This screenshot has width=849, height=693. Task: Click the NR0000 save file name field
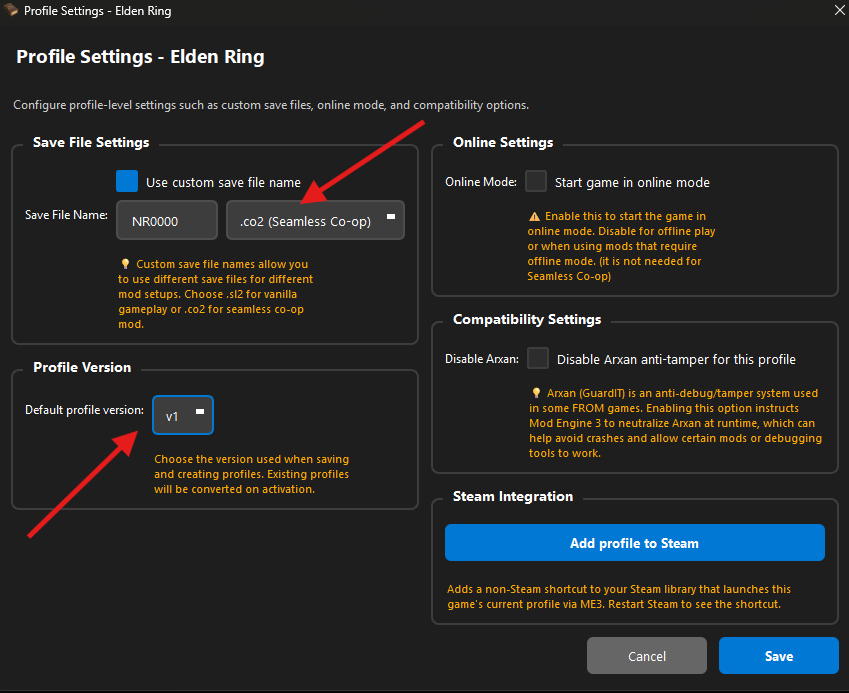tap(167, 221)
